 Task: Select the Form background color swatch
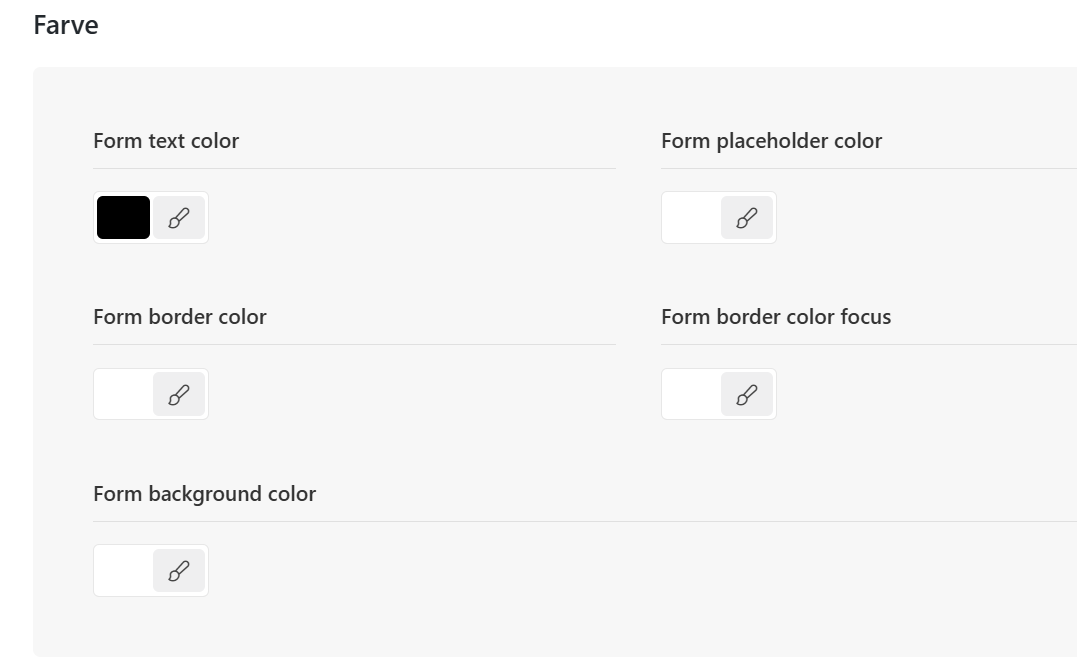point(124,571)
